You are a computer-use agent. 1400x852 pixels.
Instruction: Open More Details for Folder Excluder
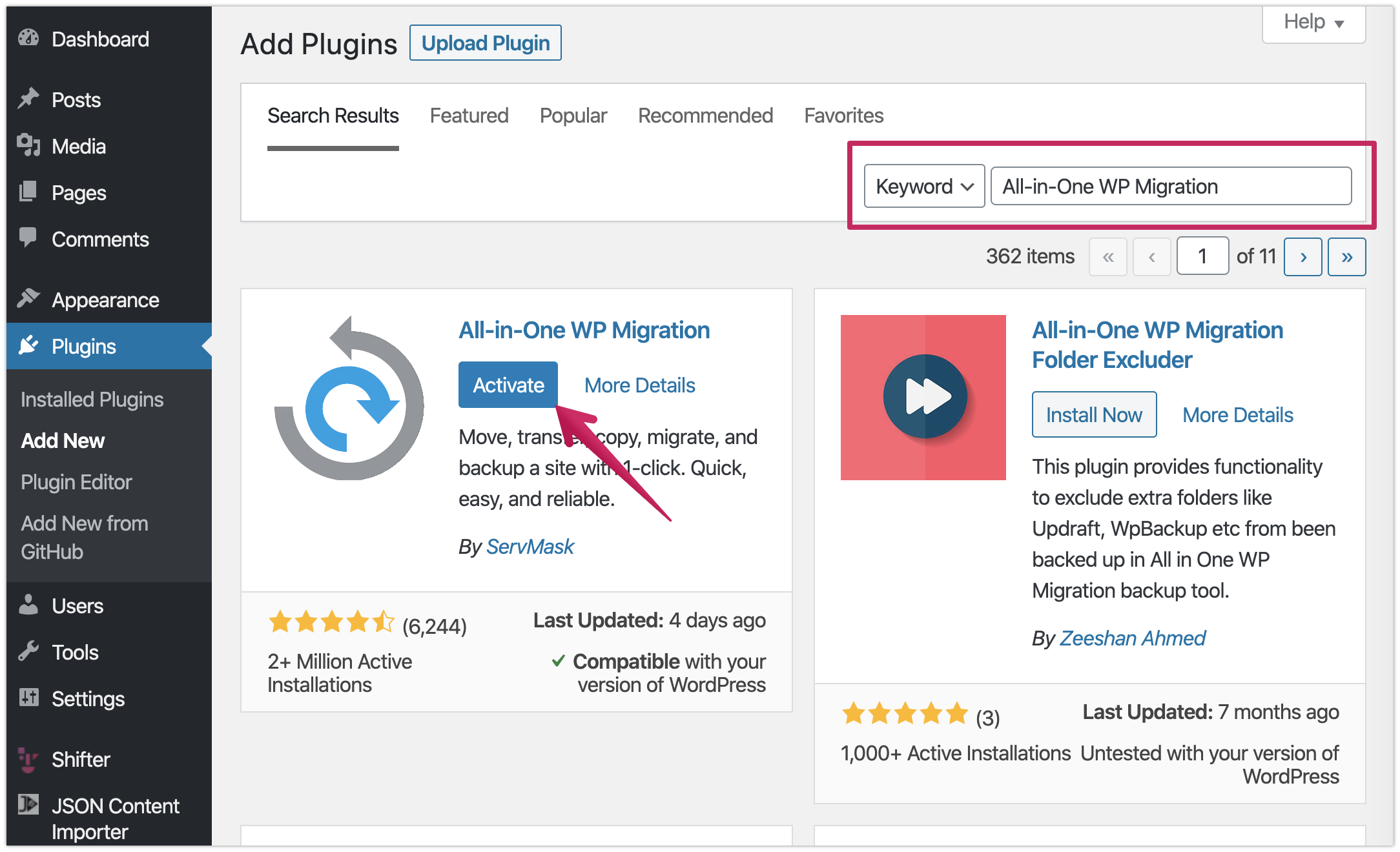click(x=1238, y=415)
